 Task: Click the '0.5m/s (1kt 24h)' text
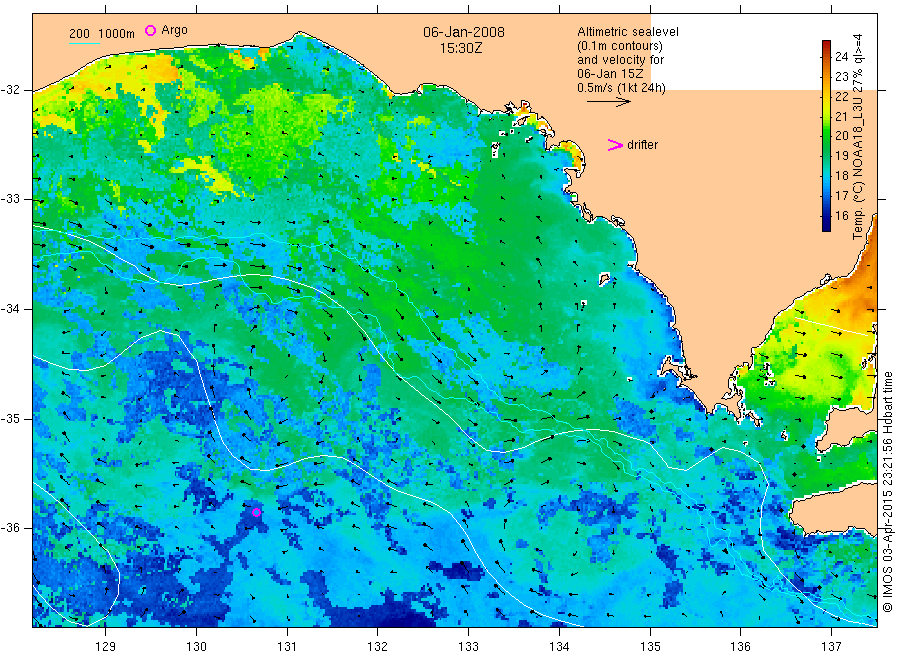click(621, 88)
